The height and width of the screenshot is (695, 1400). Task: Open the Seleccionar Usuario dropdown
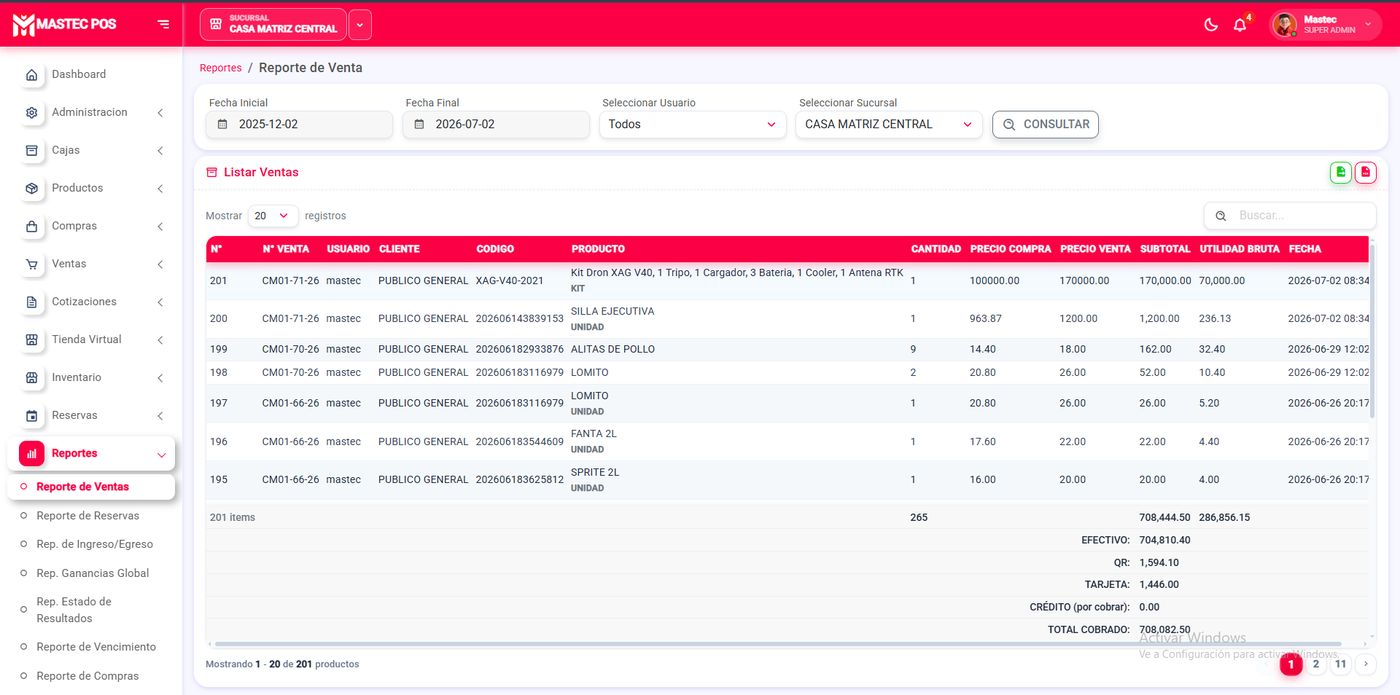click(693, 124)
